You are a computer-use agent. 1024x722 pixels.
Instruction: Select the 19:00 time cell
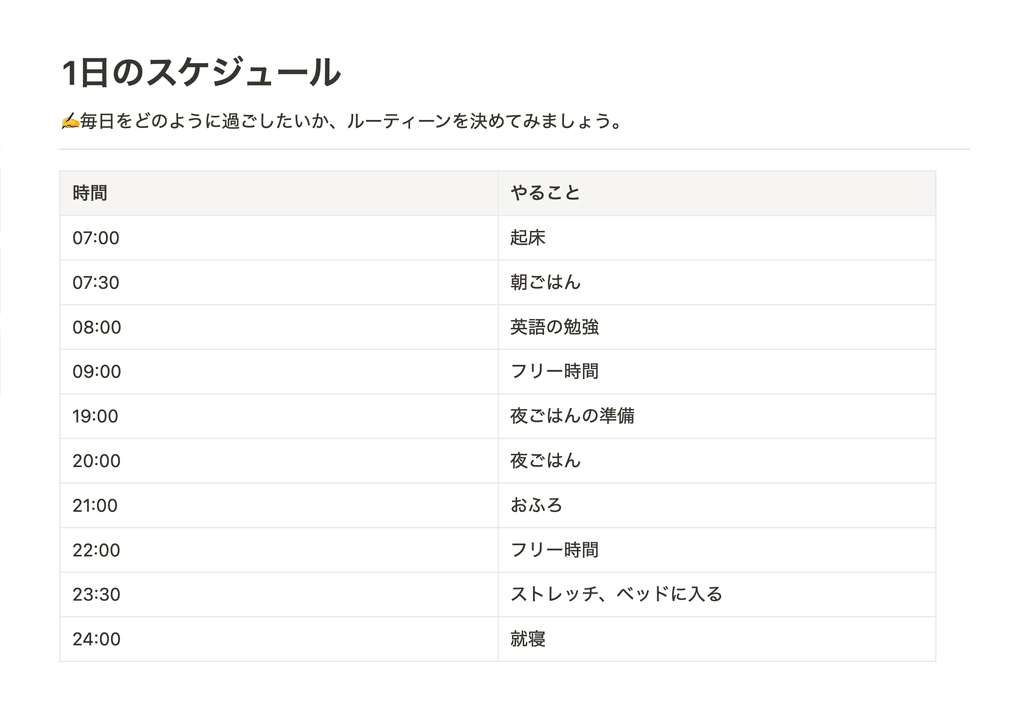click(x=279, y=416)
